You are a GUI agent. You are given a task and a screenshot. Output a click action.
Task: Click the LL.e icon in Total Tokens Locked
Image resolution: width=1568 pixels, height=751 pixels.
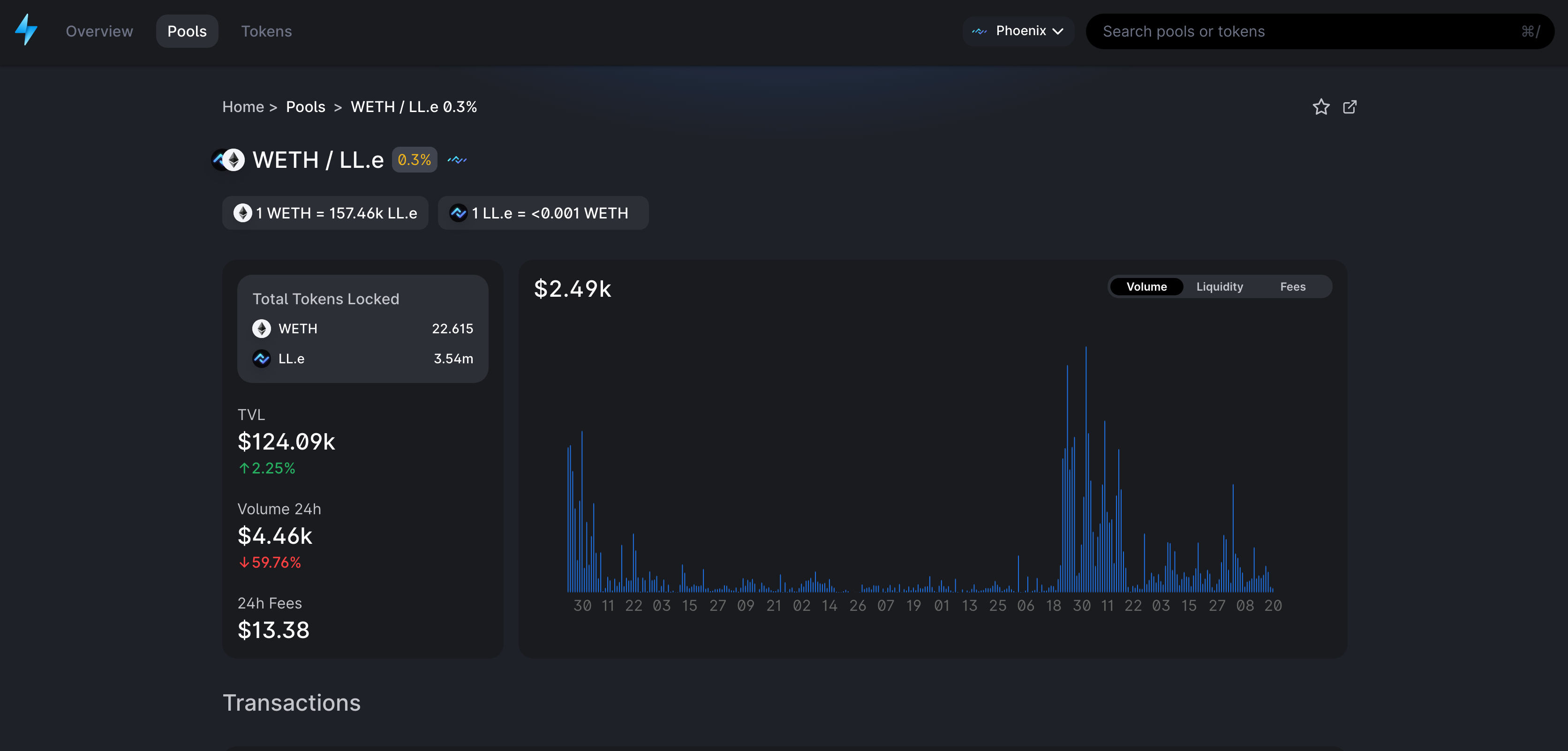click(x=262, y=359)
